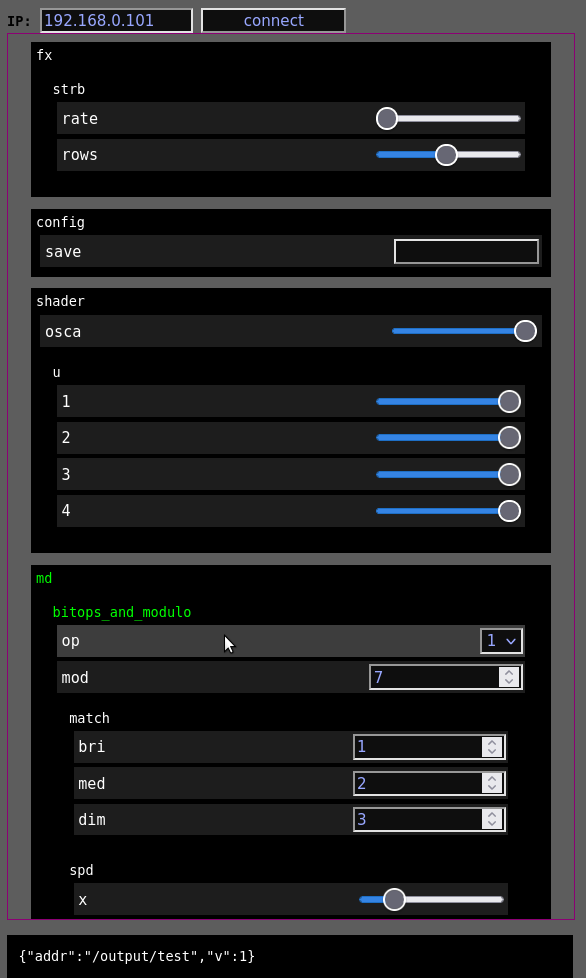Screen dimensions: 586x978
Task: Click the spd x slider handle
Action: click(x=394, y=899)
